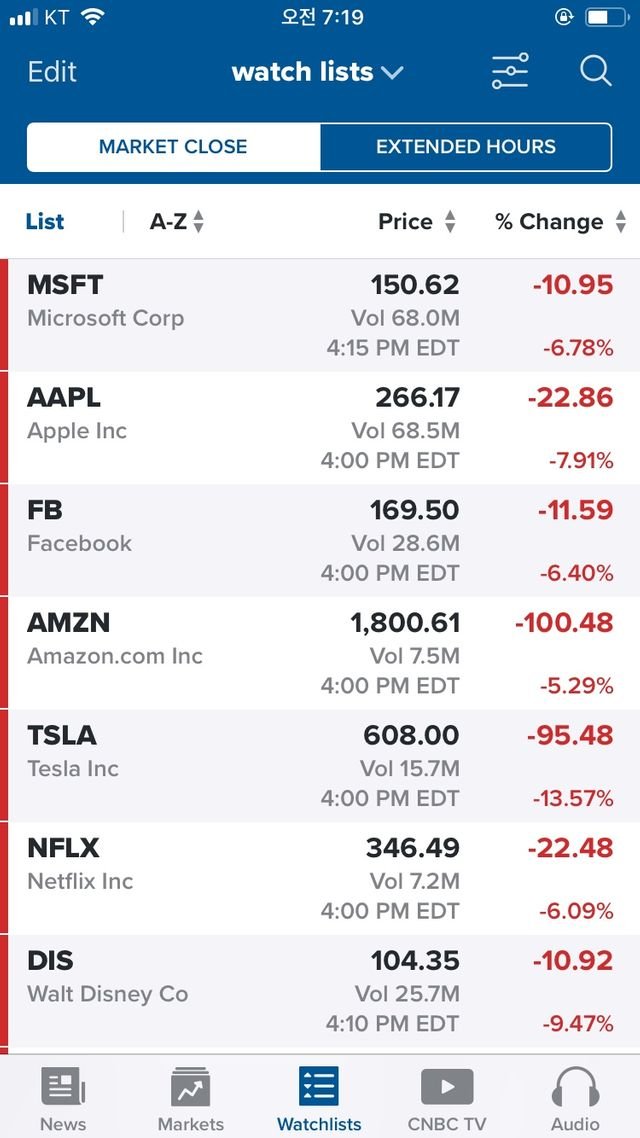Viewport: 640px width, 1138px height.
Task: Open the search magnifier icon
Action: (x=596, y=72)
